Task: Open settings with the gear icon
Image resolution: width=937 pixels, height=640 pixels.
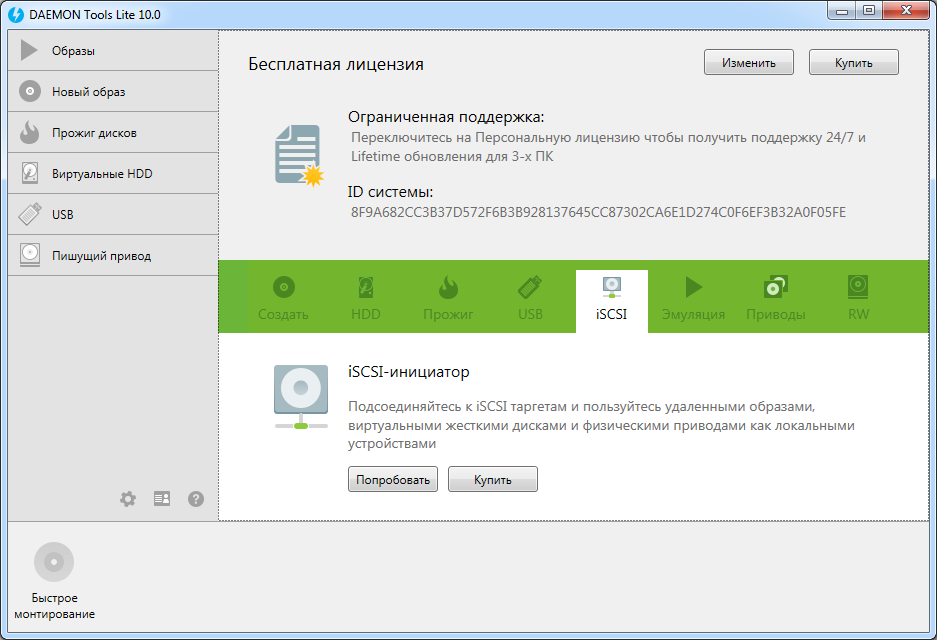Action: coord(128,499)
